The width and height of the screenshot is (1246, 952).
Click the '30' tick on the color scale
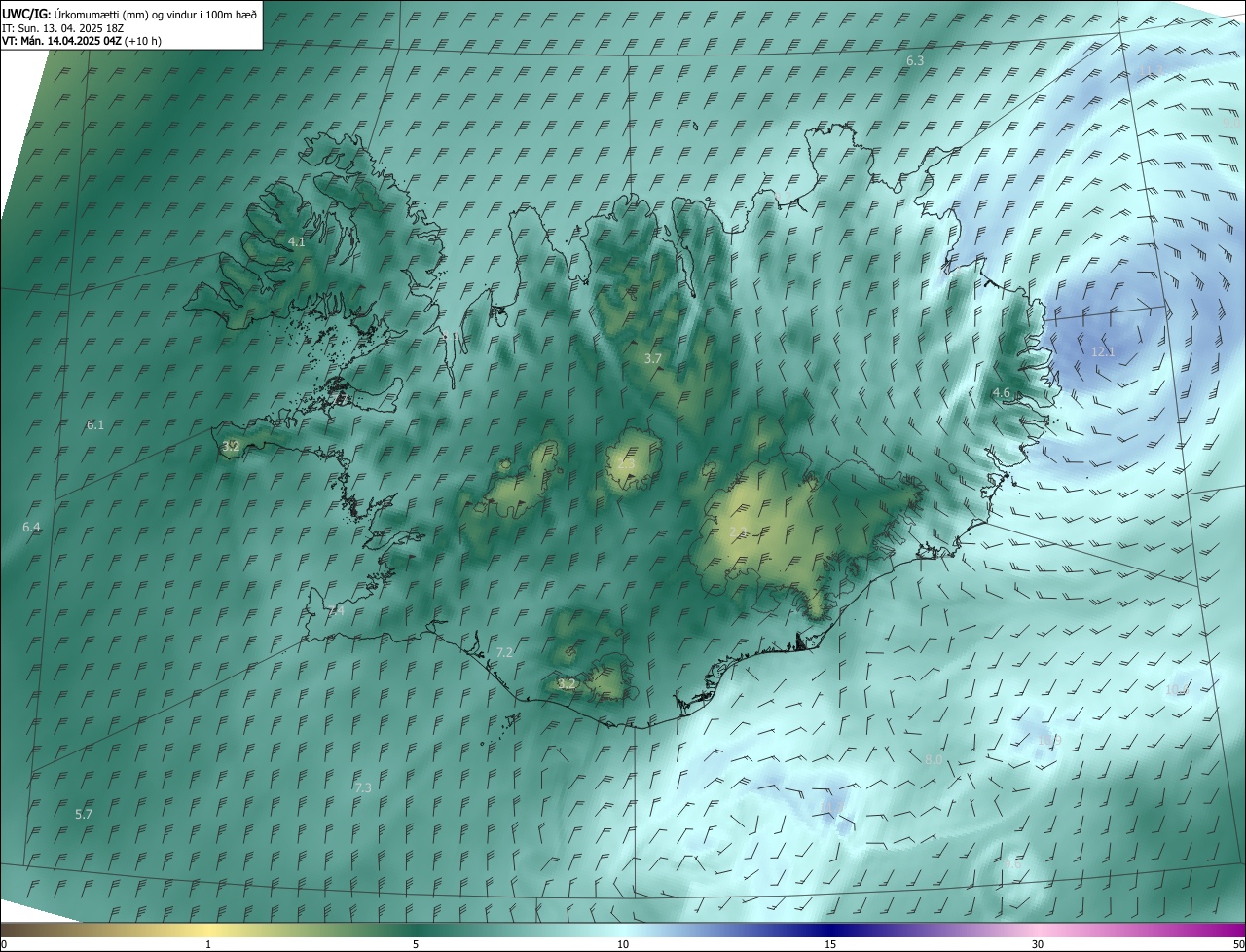tap(1038, 944)
